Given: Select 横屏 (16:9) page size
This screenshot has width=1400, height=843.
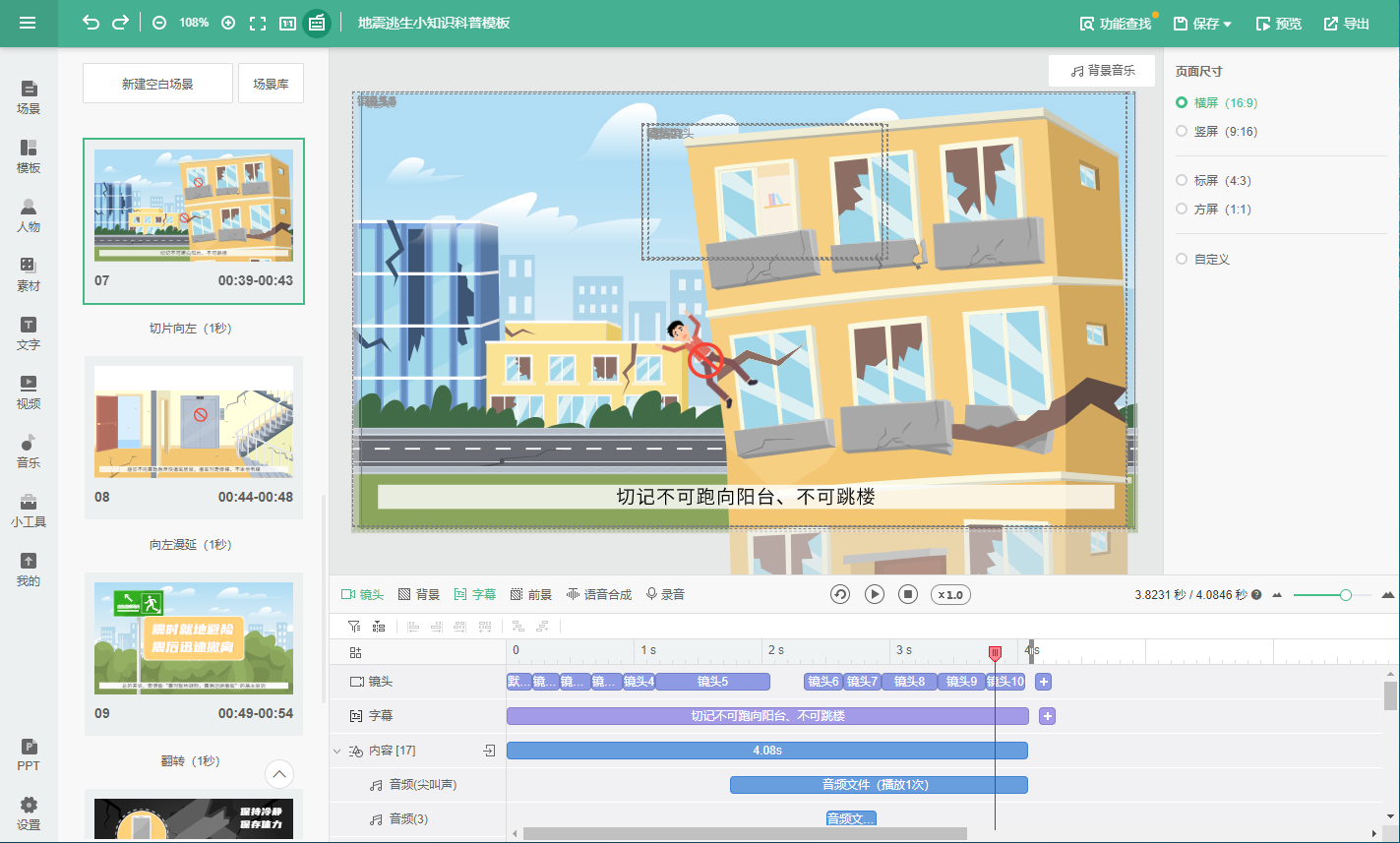Looking at the screenshot, I should click(x=1217, y=102).
